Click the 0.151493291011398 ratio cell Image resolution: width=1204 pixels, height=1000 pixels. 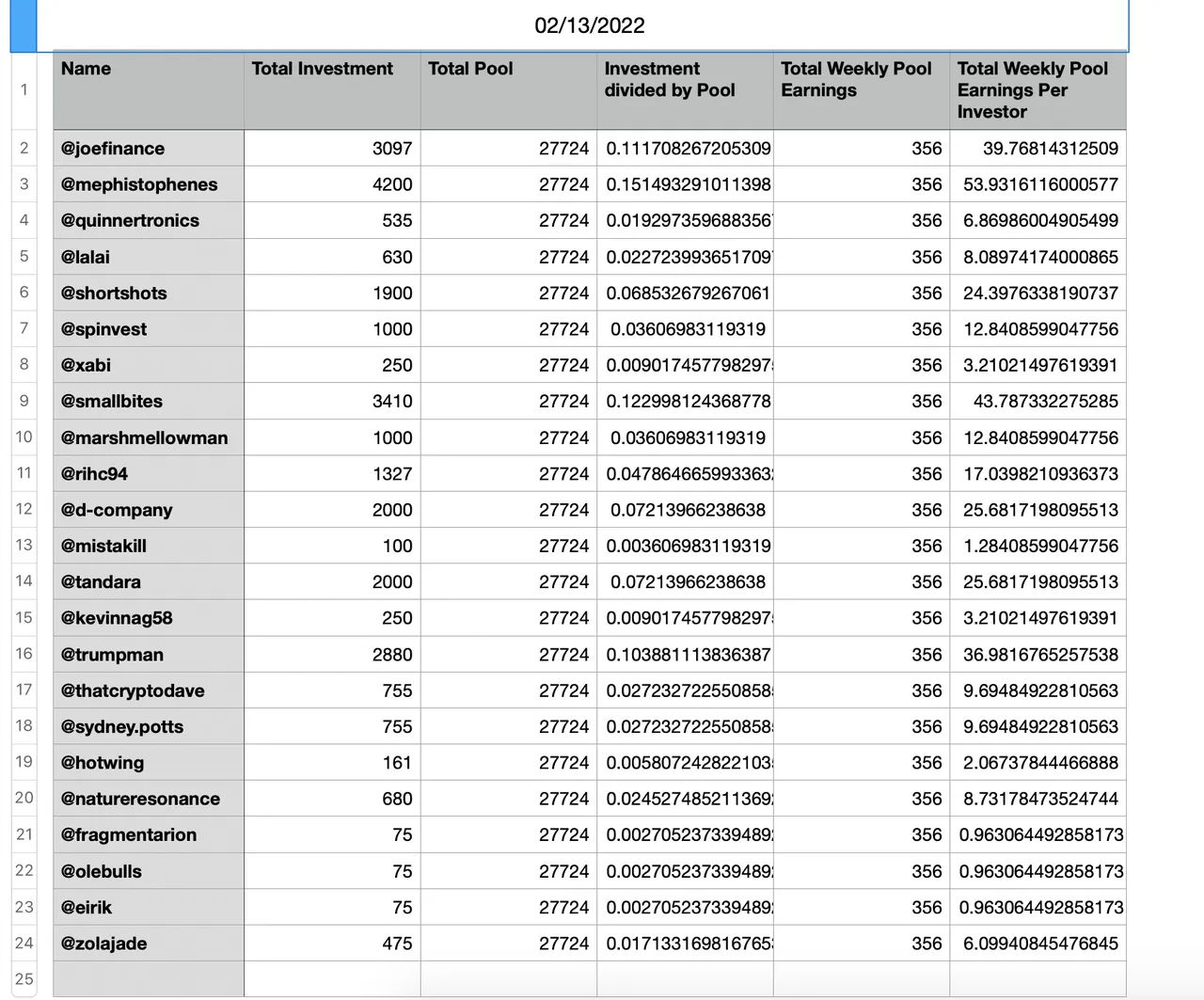coord(685,184)
